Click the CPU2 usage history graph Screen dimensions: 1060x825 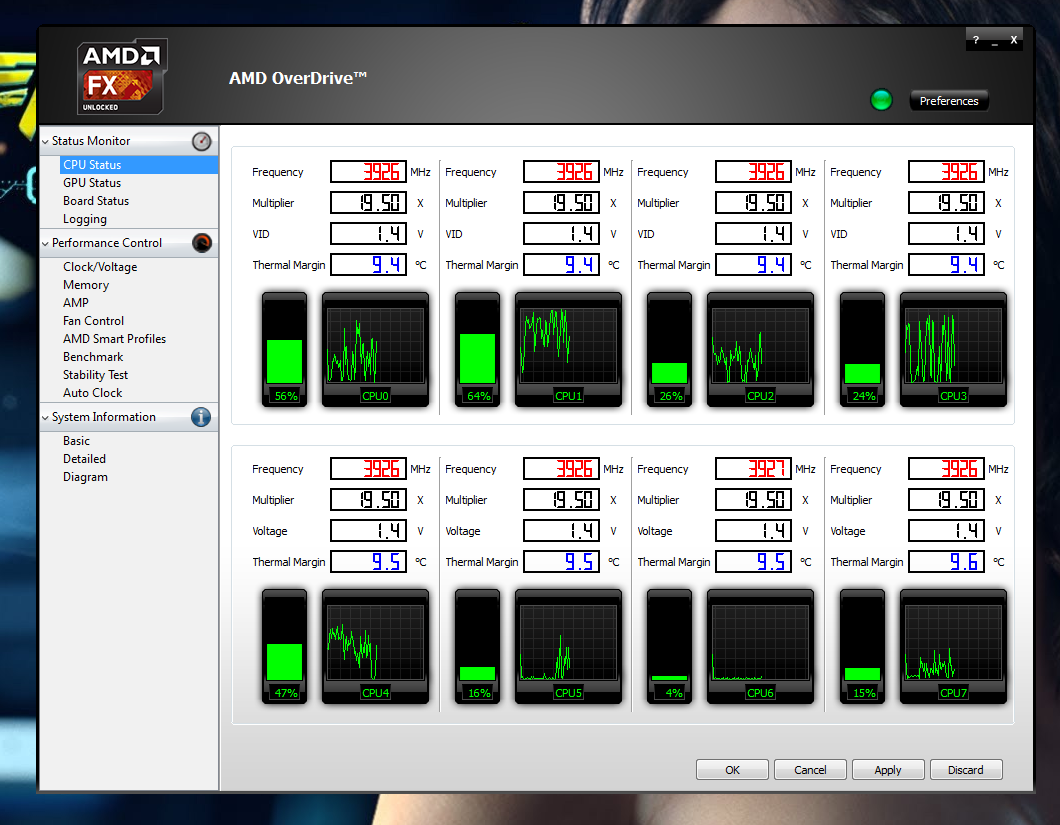click(x=760, y=350)
